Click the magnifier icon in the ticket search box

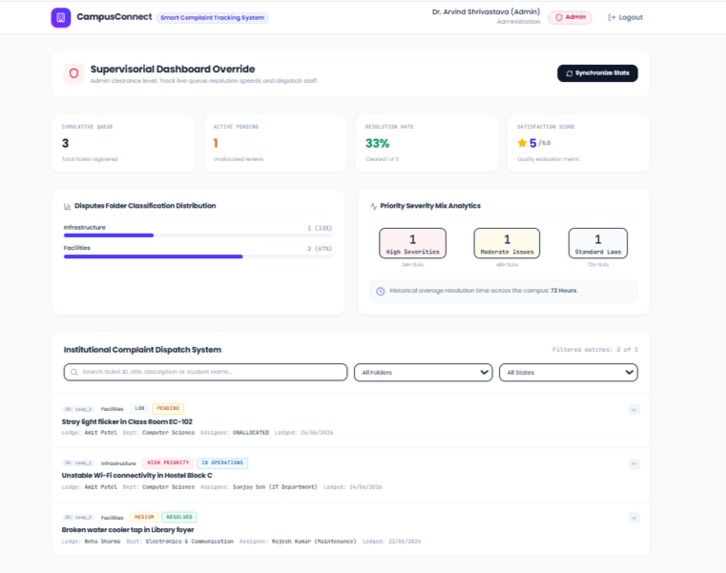pos(74,372)
